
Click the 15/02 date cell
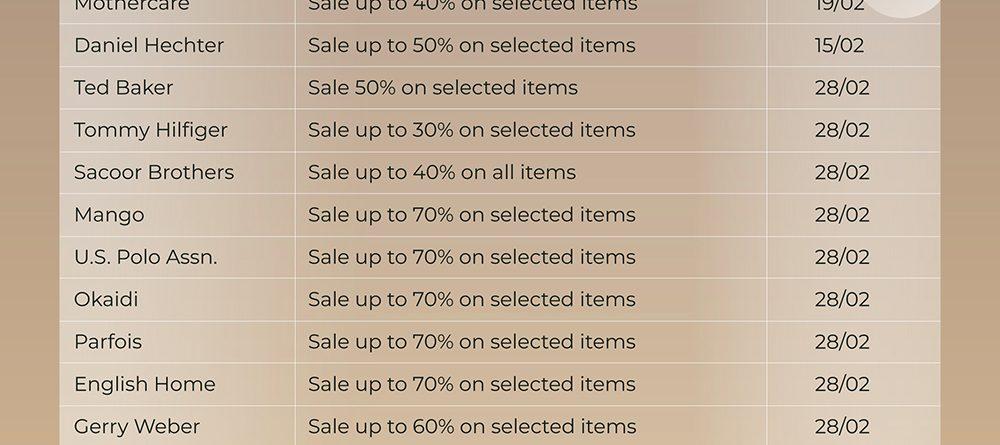tap(839, 45)
